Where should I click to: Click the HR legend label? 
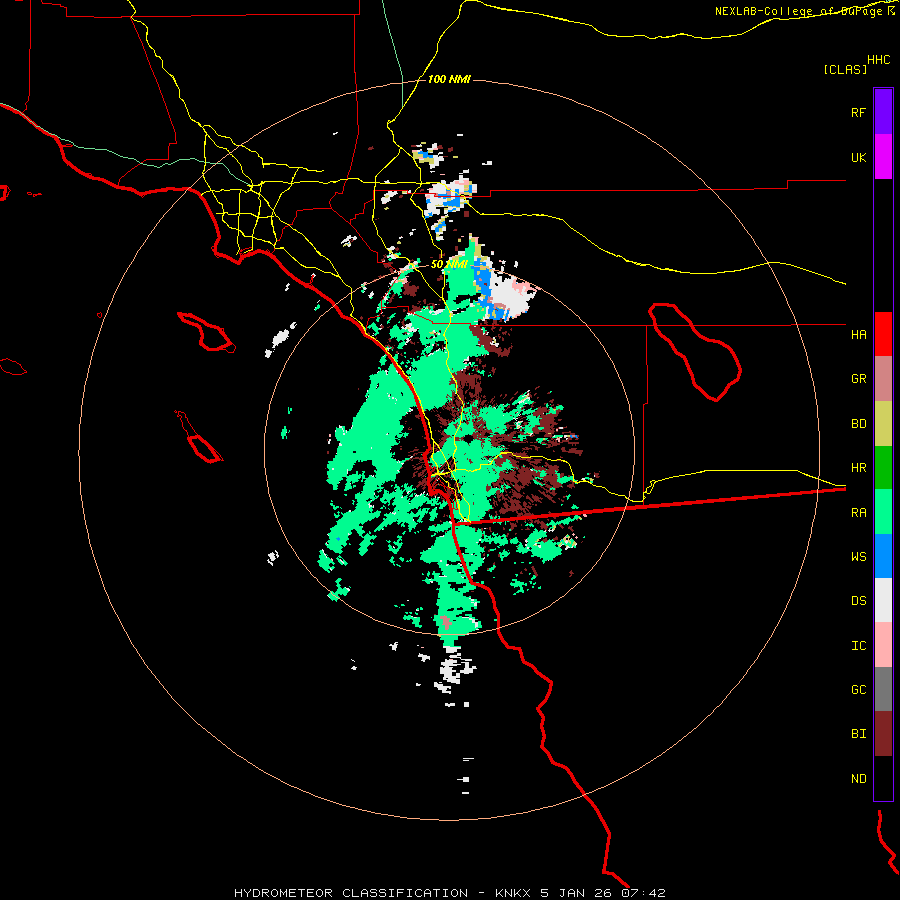pyautogui.click(x=858, y=468)
